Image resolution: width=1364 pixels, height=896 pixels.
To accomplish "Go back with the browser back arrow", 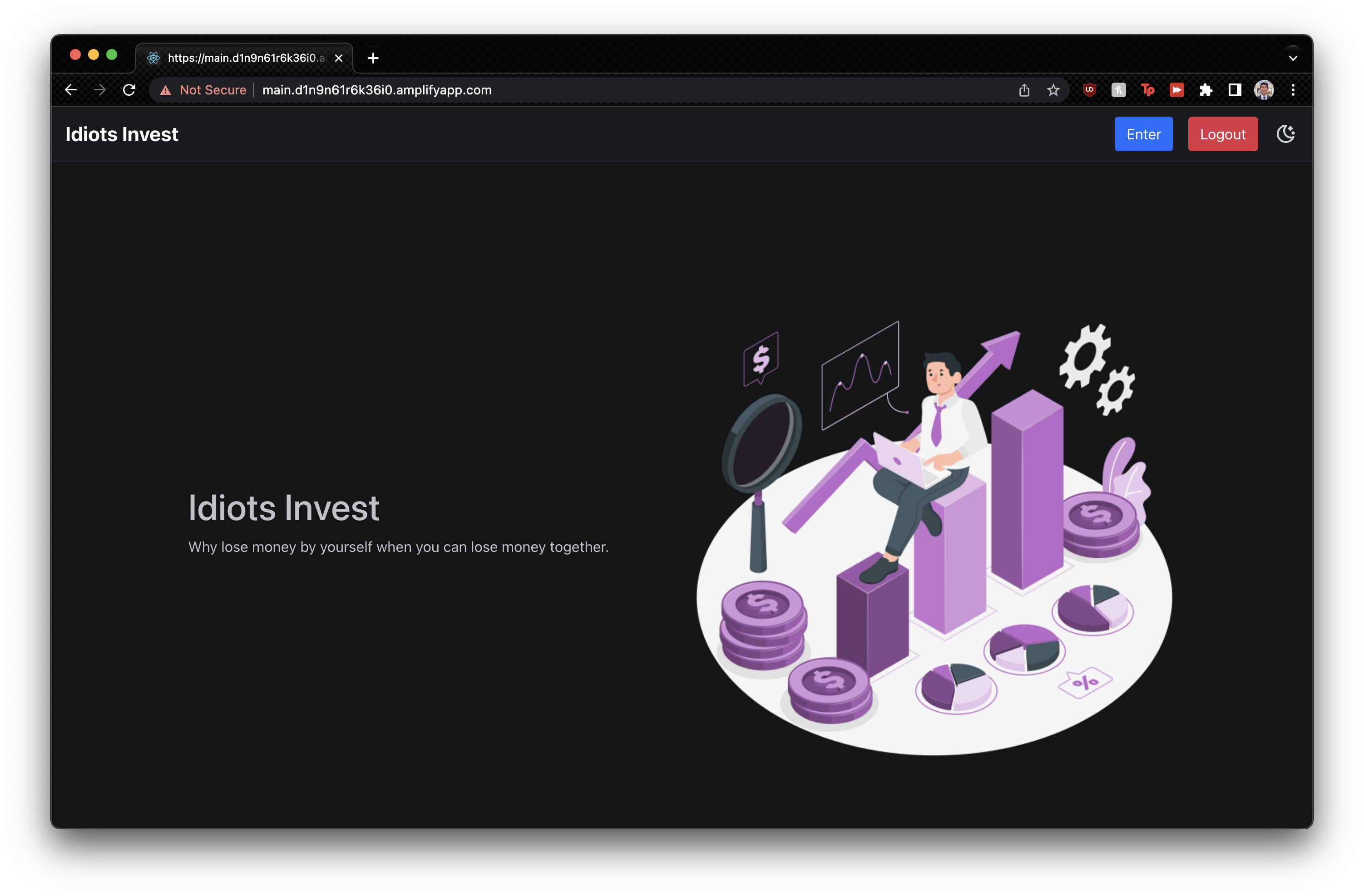I will point(70,90).
